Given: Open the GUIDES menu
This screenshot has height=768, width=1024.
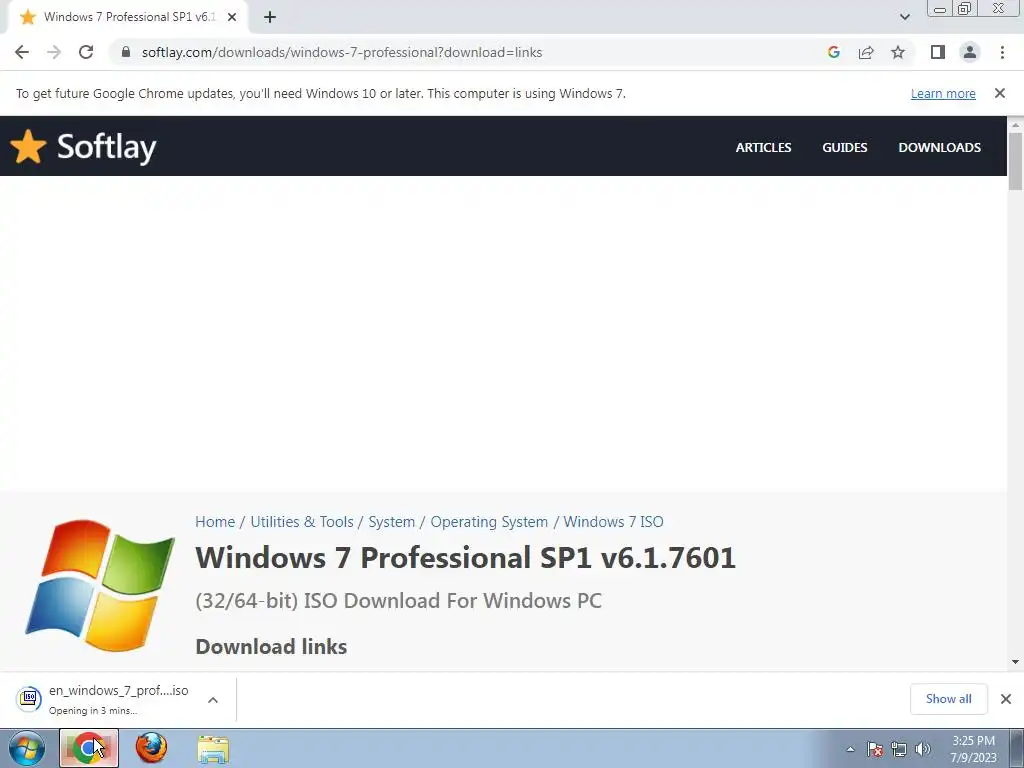Looking at the screenshot, I should tap(844, 148).
